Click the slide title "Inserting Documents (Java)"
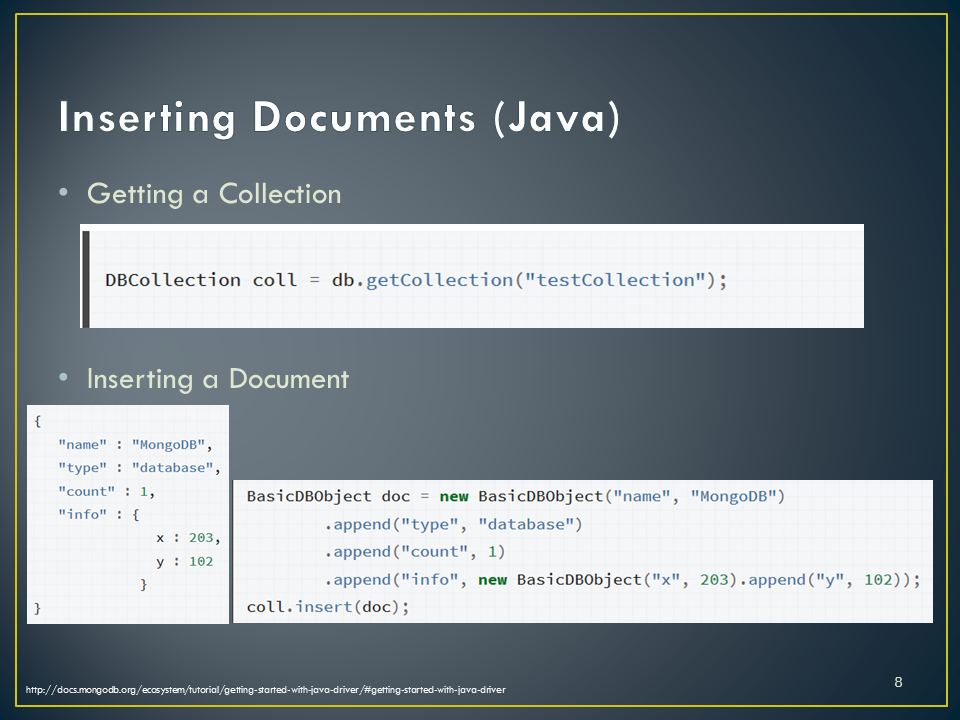The height and width of the screenshot is (720, 960). (x=339, y=118)
